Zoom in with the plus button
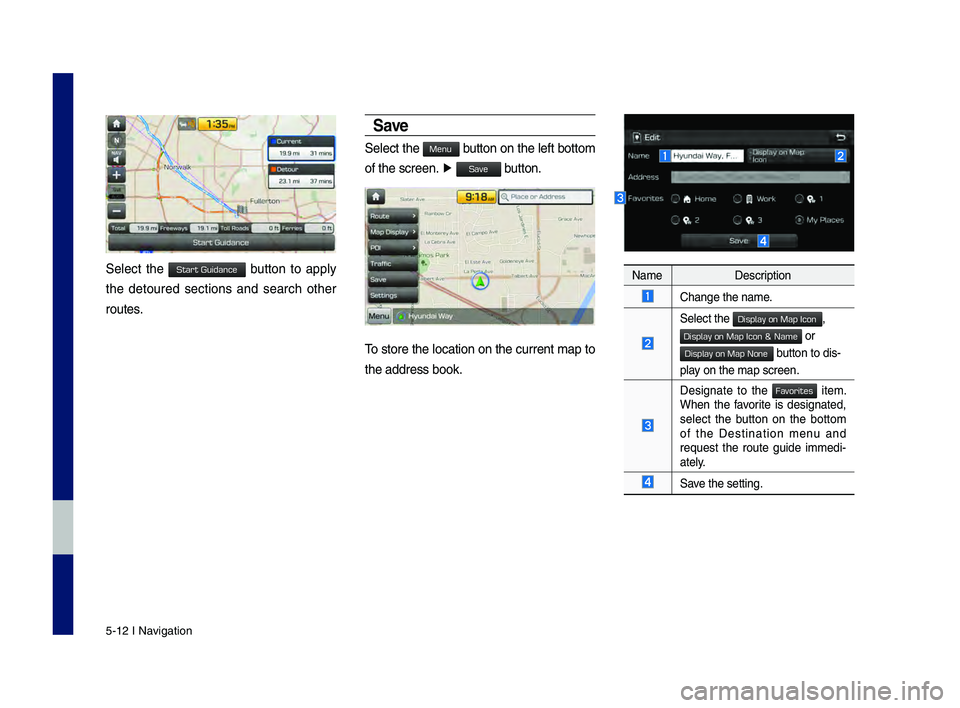This screenshot has height=708, width=960. (116, 175)
